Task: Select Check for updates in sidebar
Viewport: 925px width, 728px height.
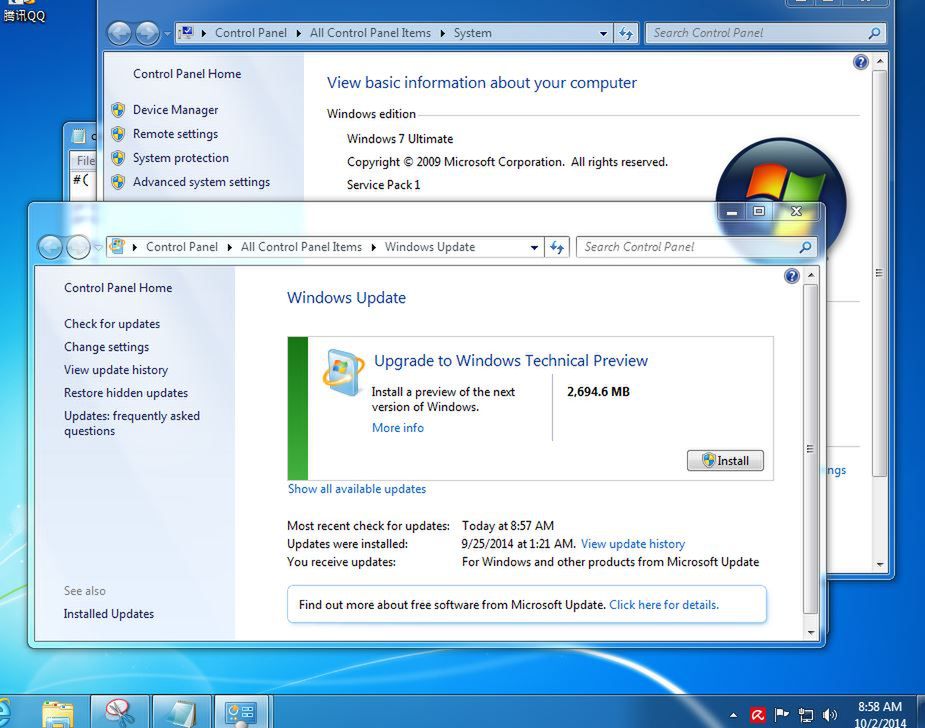Action: tap(112, 324)
